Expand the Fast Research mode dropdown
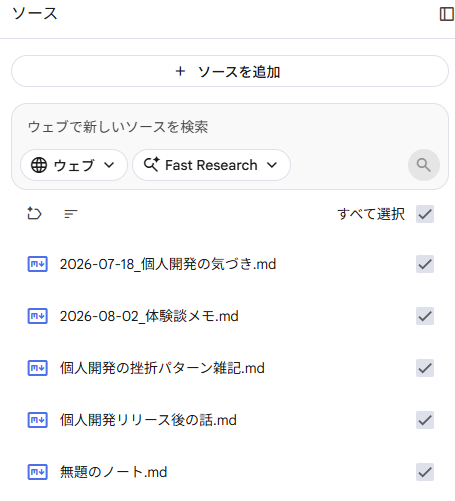The image size is (455, 501). 211,165
